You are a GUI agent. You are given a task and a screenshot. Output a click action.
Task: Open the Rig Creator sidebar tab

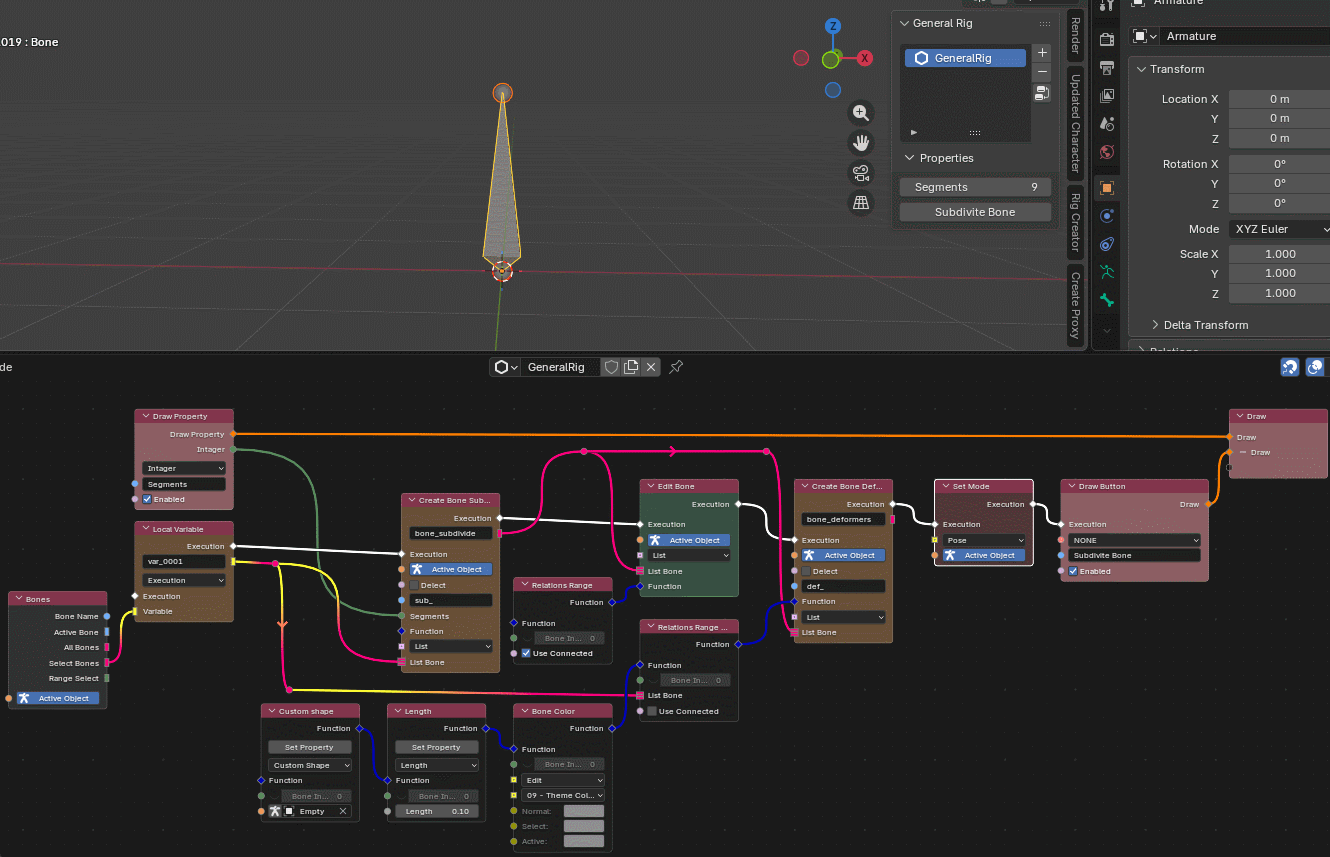pyautogui.click(x=1075, y=222)
